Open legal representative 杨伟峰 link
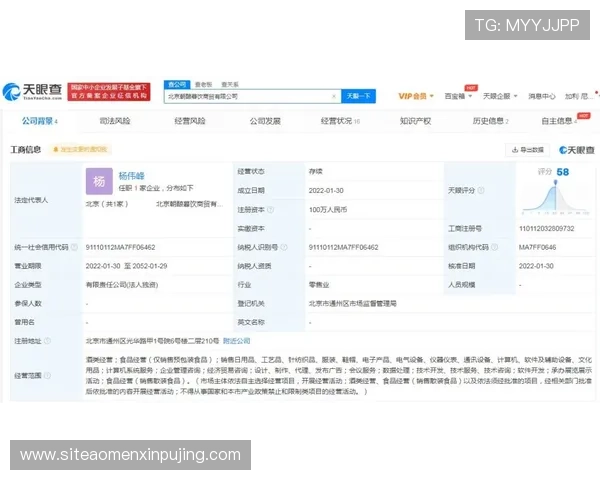The width and height of the screenshot is (600, 480). coord(132,176)
